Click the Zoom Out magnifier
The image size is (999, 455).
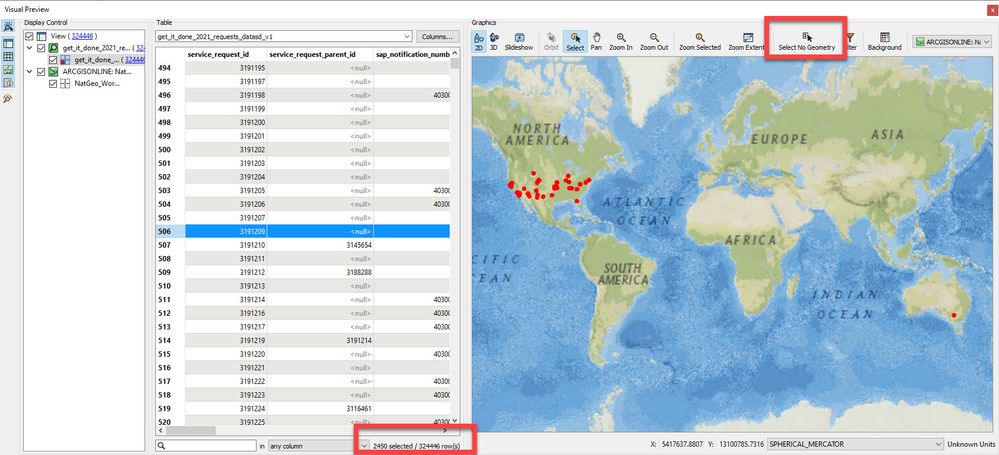point(654,41)
